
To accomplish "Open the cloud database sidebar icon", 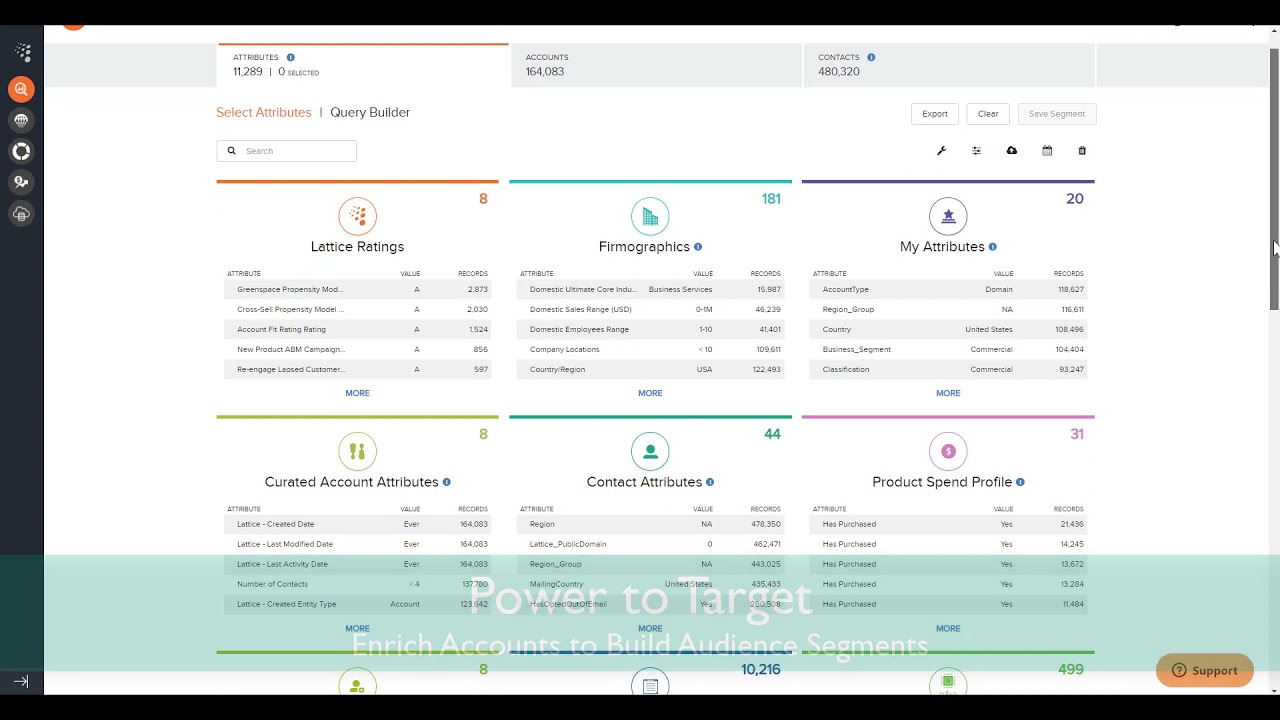I will [21, 213].
